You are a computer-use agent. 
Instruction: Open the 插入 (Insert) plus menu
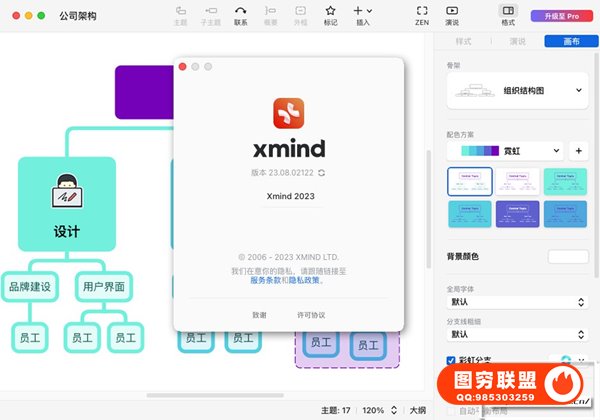point(362,15)
